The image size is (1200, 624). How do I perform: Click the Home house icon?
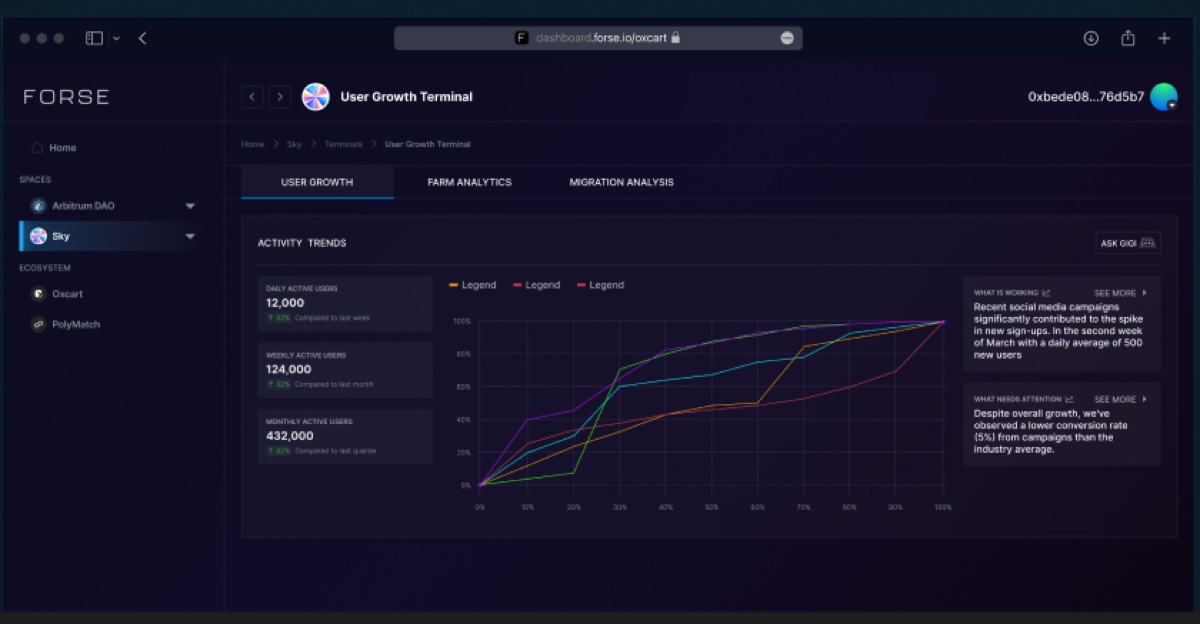click(x=37, y=148)
